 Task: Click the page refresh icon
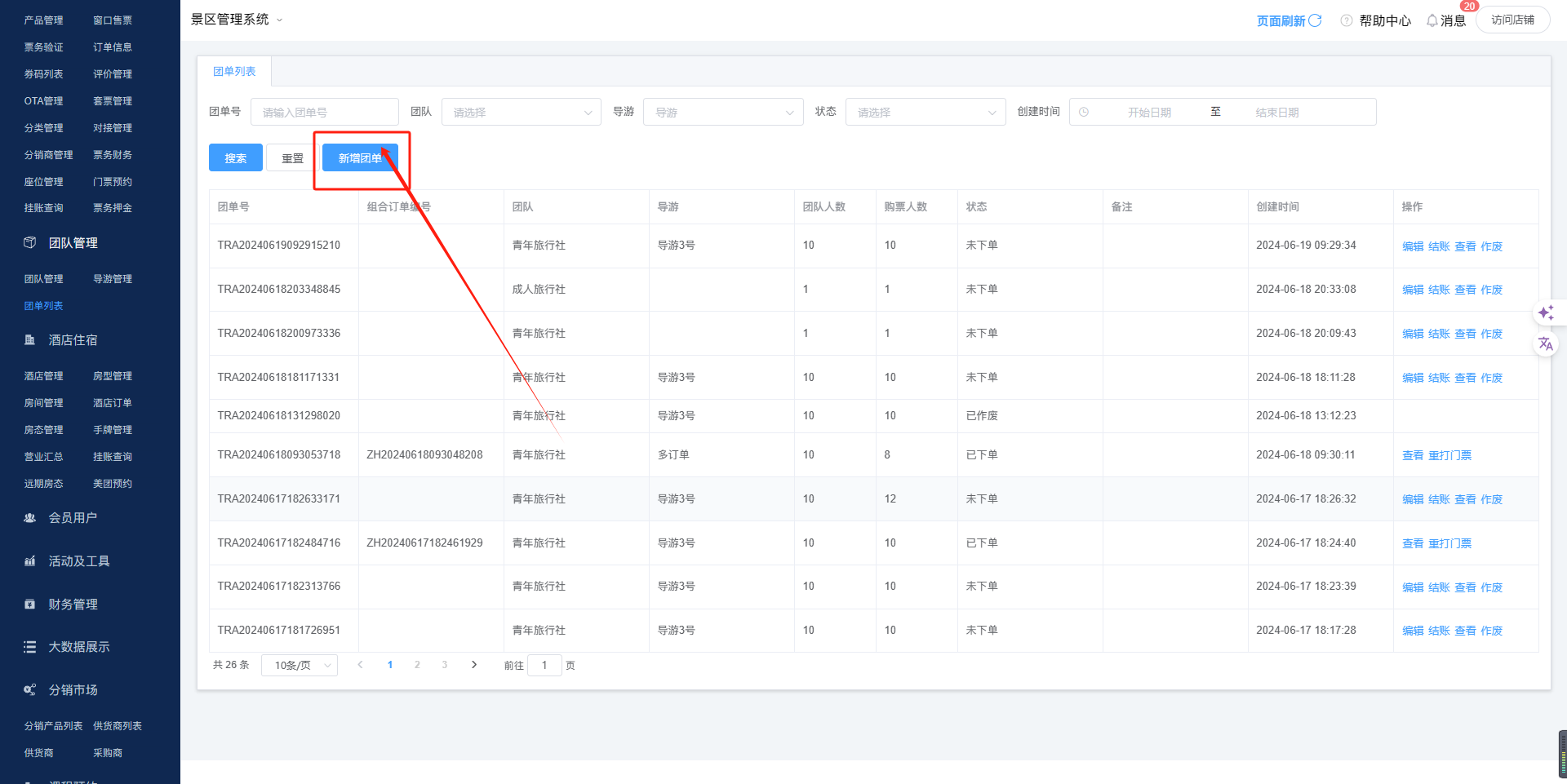point(1315,20)
